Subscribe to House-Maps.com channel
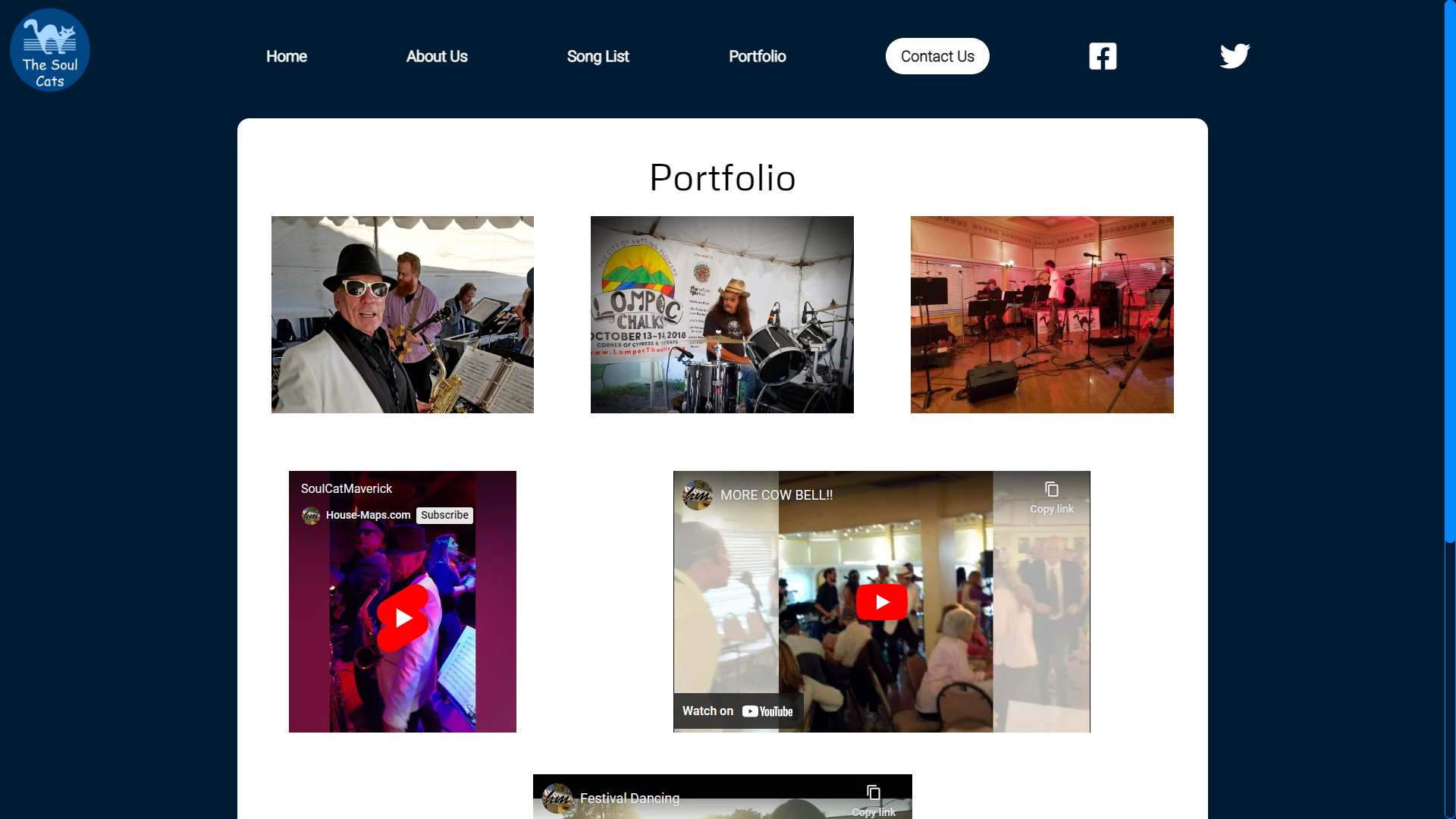The height and width of the screenshot is (819, 1456). click(444, 516)
